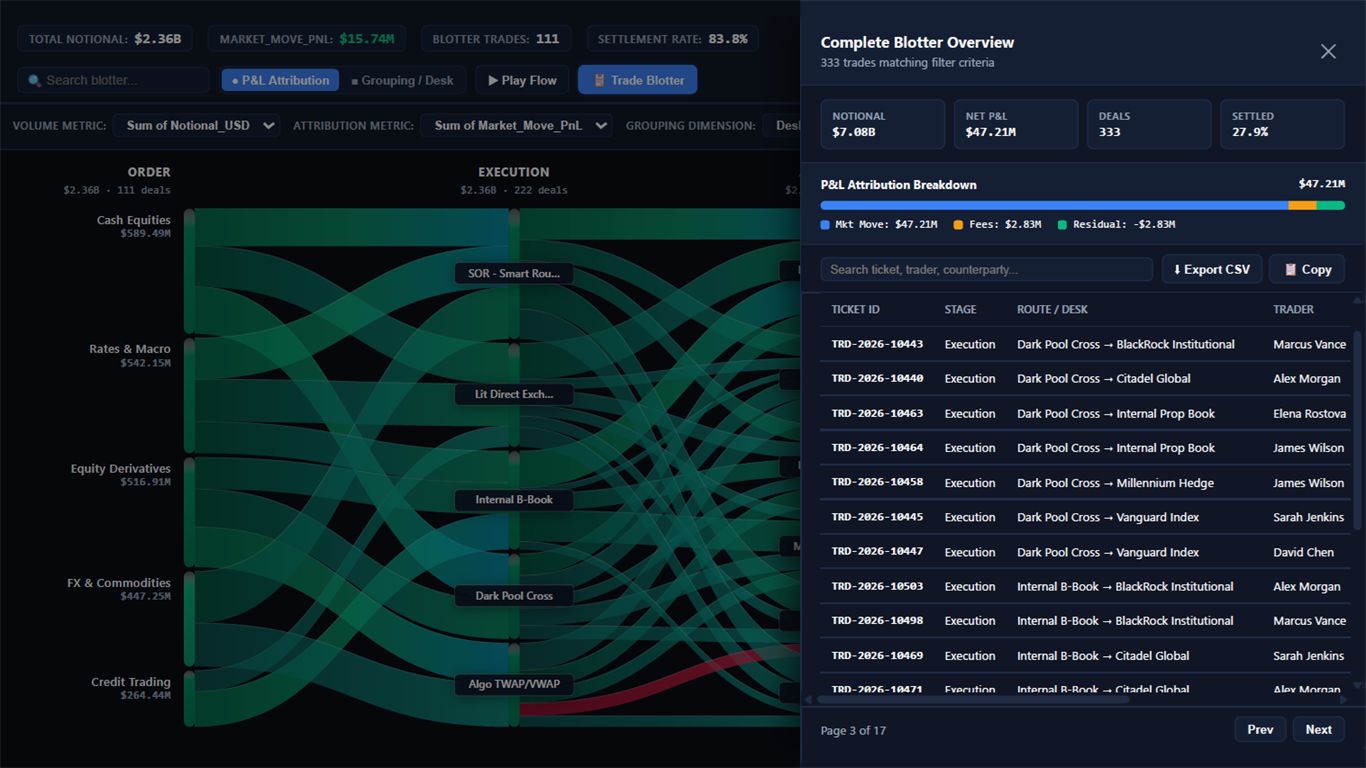Click the Export CSV button
Viewport: 1366px width, 768px height.
(1211, 269)
